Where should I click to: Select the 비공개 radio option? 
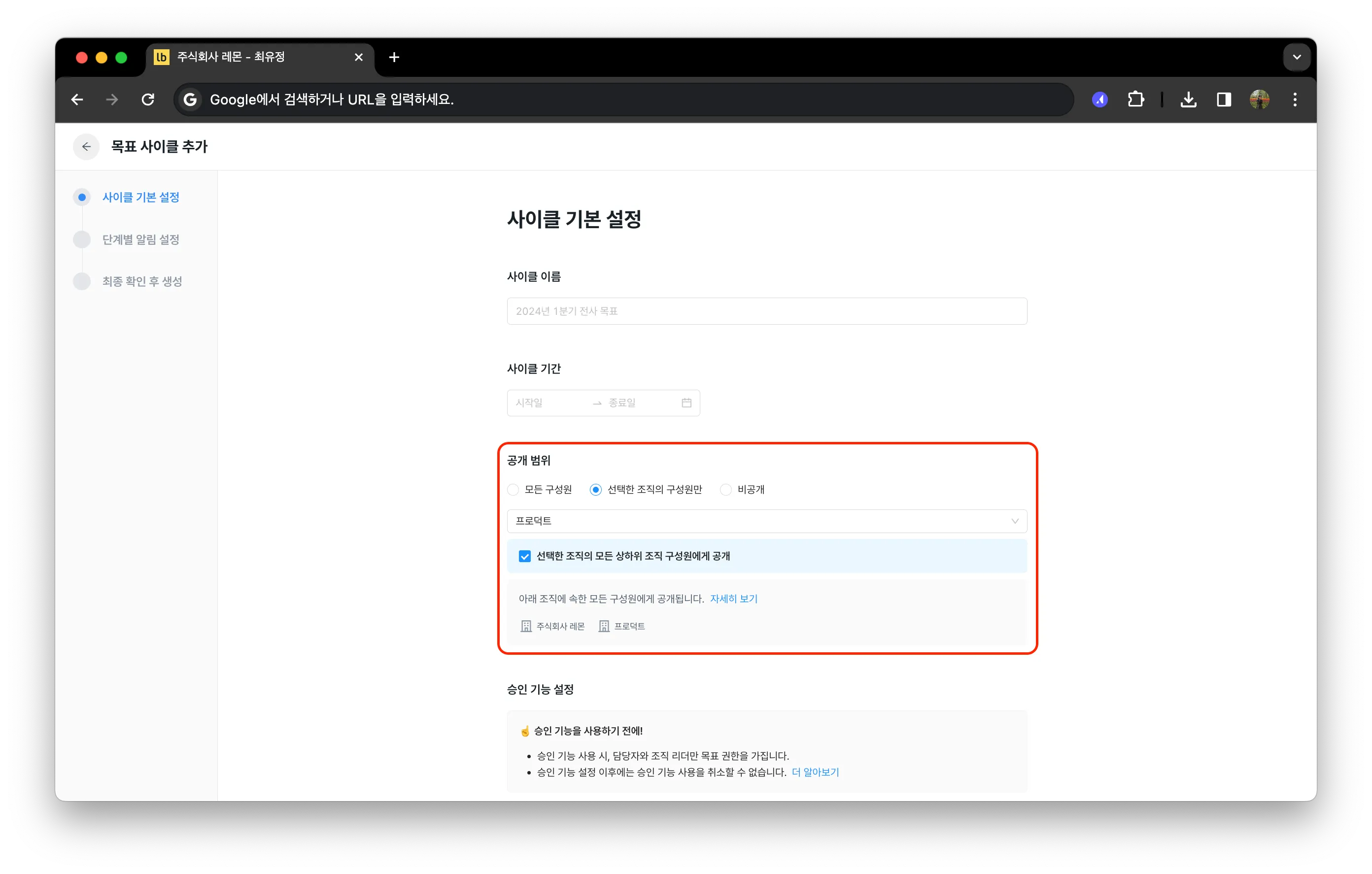coord(725,489)
